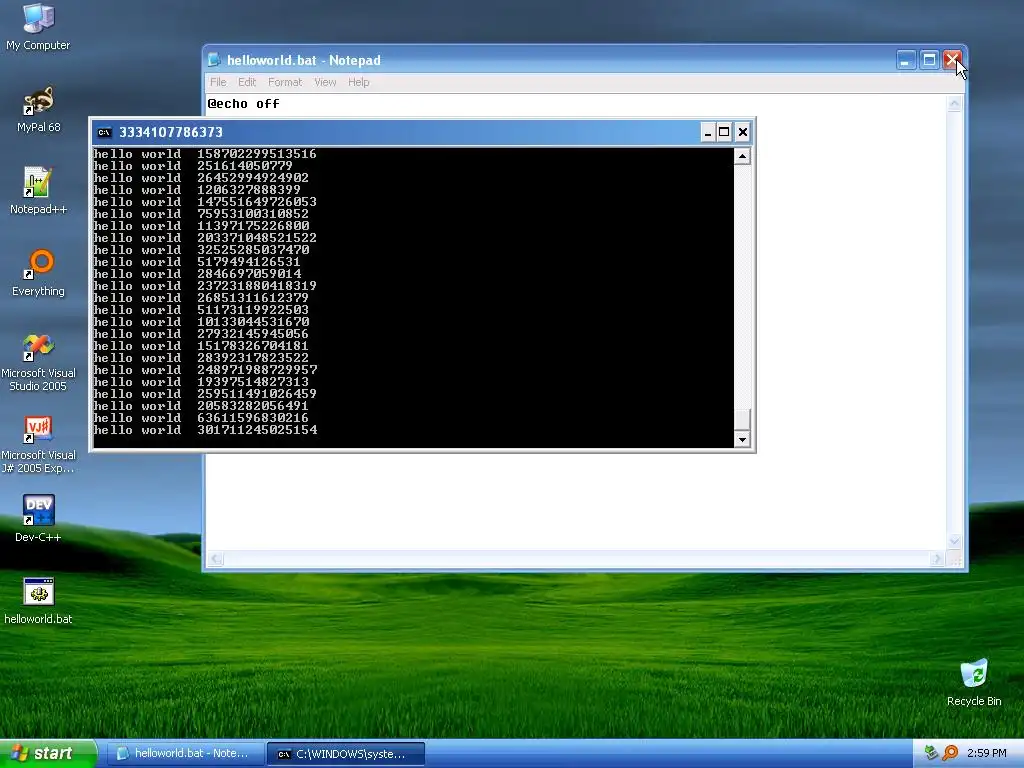The width and height of the screenshot is (1024, 768).
Task: Select the Notepad++ desktop shortcut
Action: (x=39, y=191)
